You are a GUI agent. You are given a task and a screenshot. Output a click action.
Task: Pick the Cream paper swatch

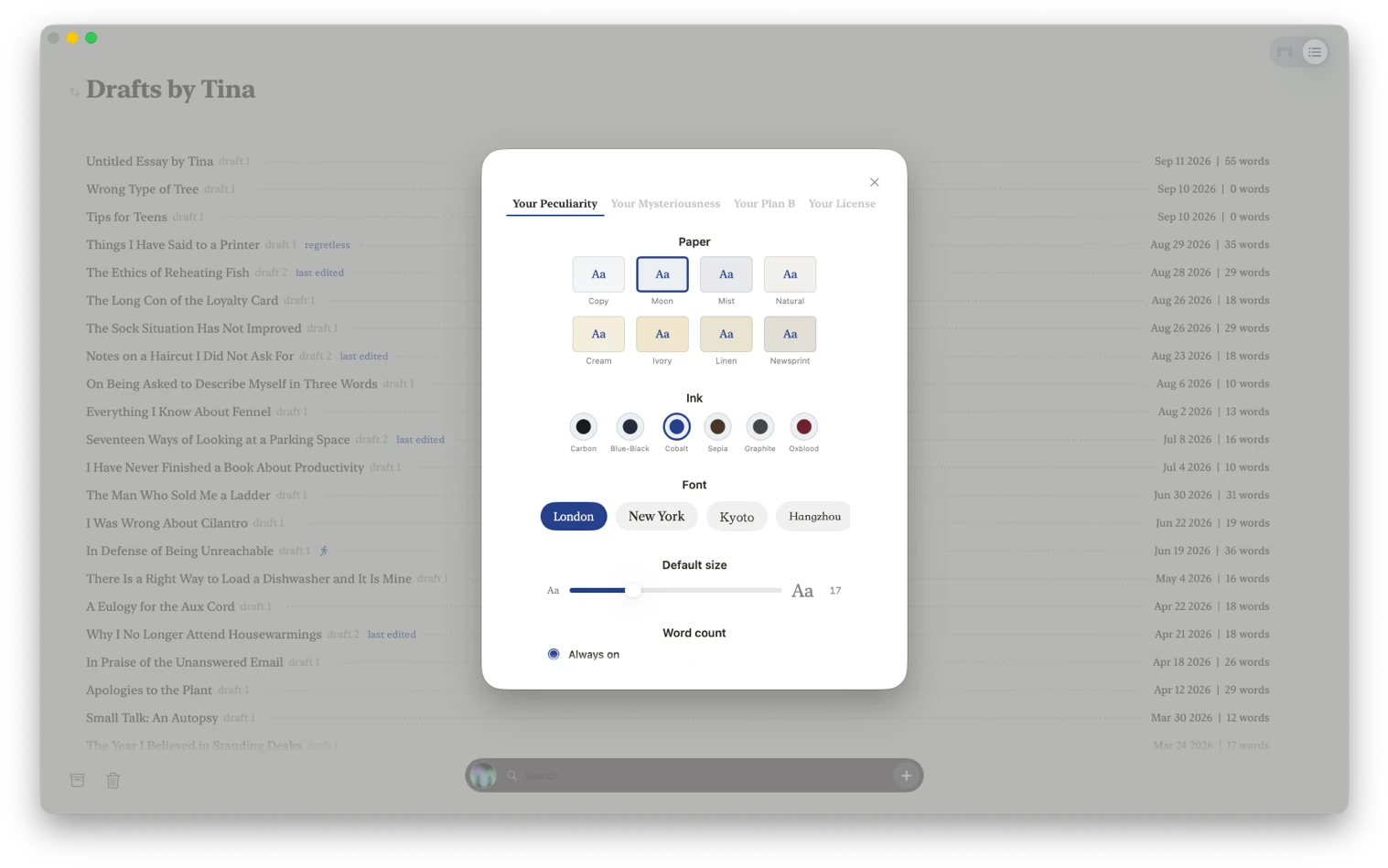click(x=598, y=334)
